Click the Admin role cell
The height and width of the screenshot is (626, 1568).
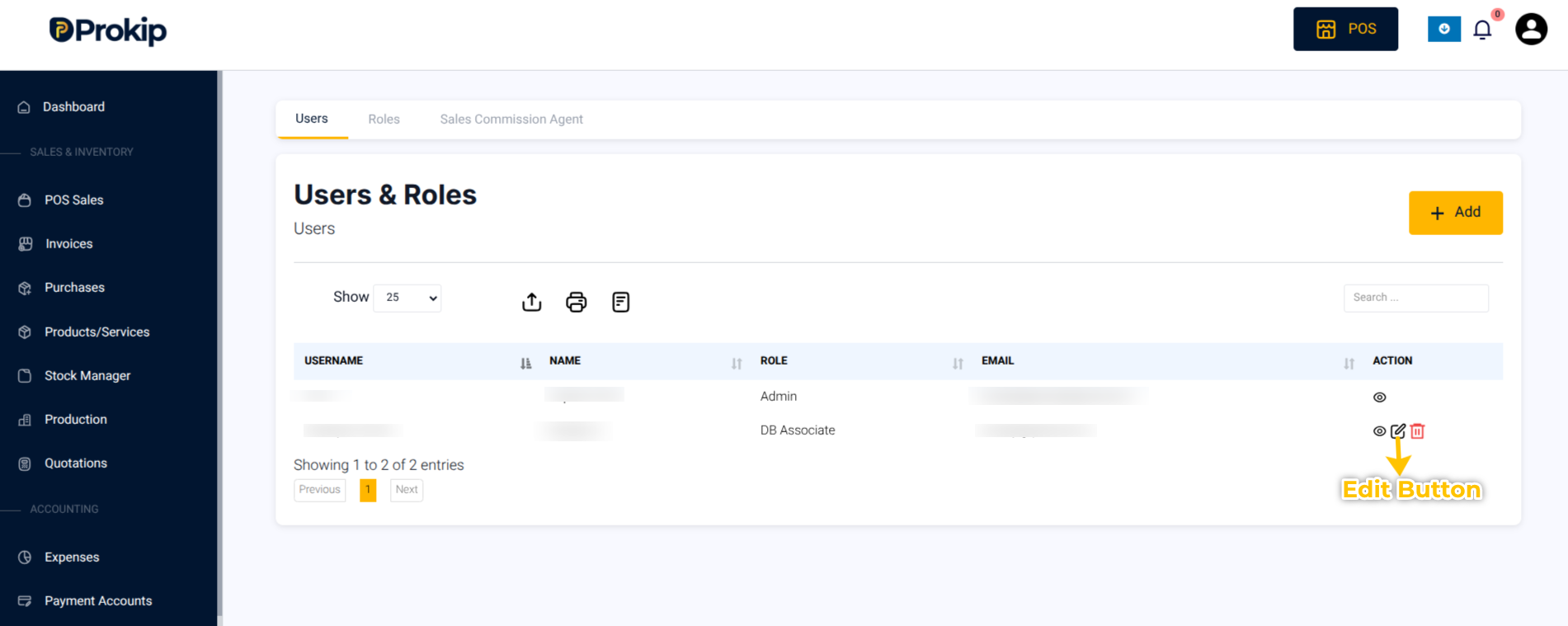(x=779, y=397)
